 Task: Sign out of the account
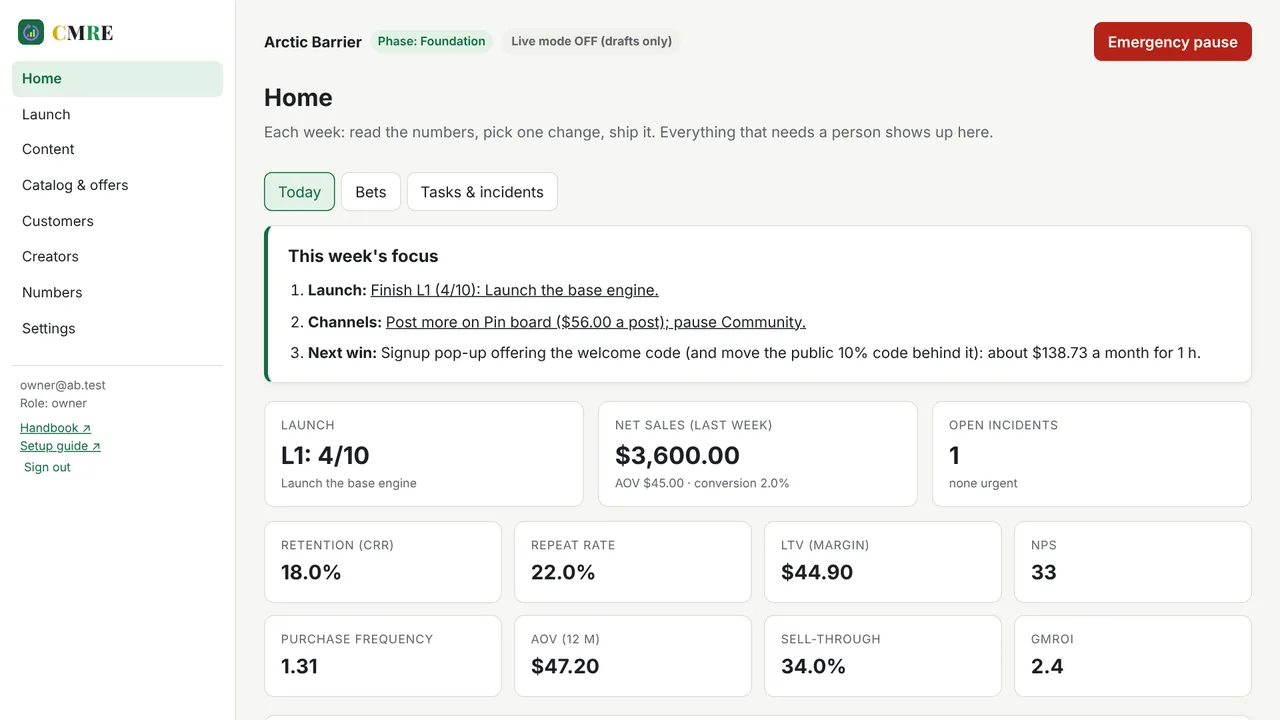tap(47, 467)
